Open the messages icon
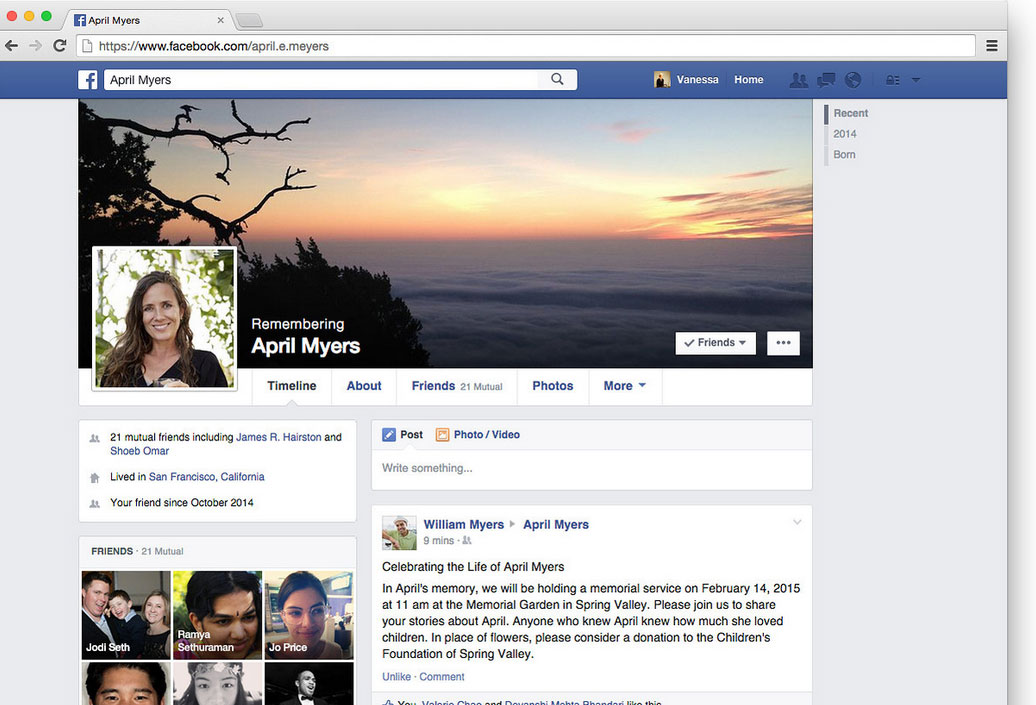The image size is (1036, 705). (x=826, y=80)
